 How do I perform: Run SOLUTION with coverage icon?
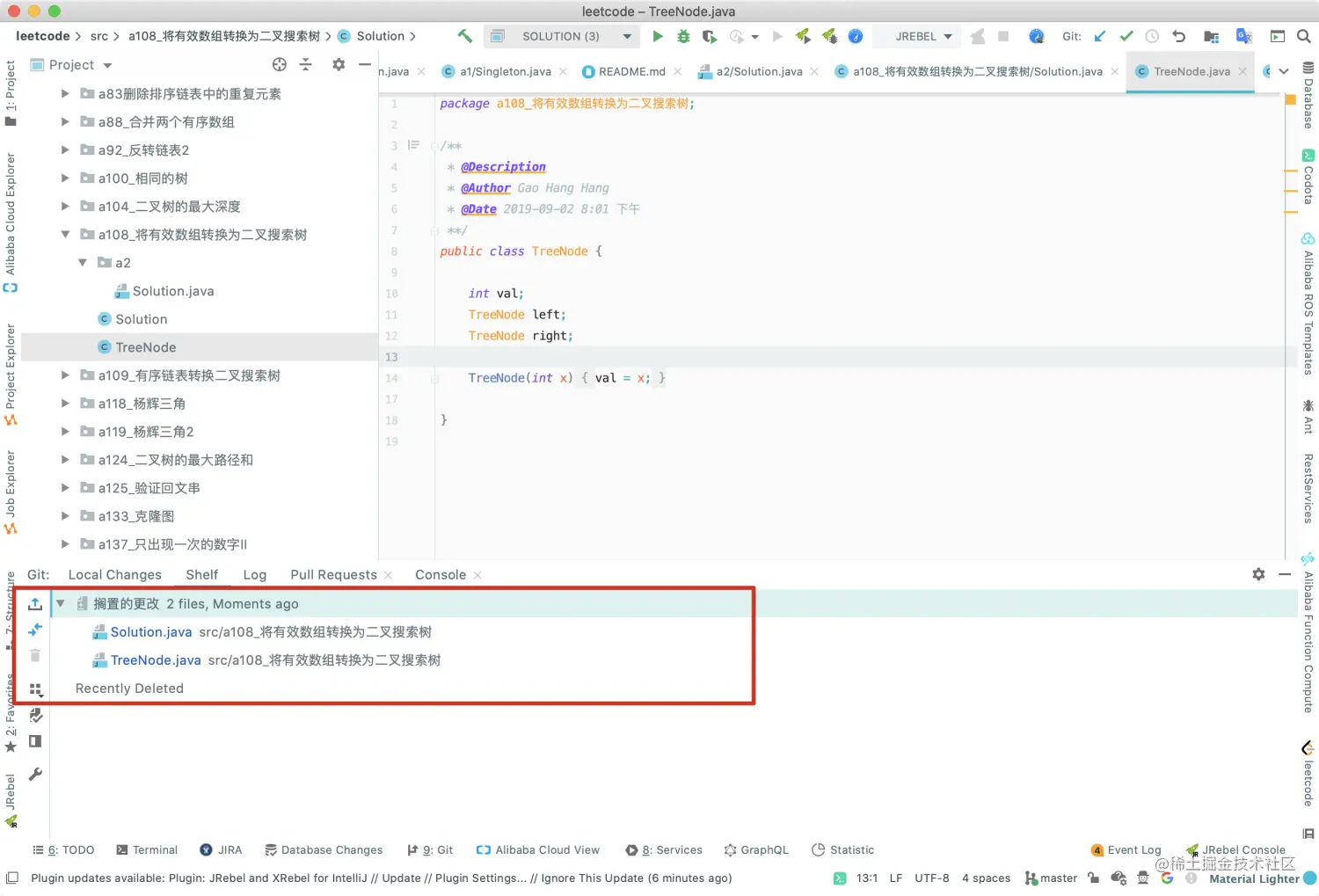coord(710,36)
